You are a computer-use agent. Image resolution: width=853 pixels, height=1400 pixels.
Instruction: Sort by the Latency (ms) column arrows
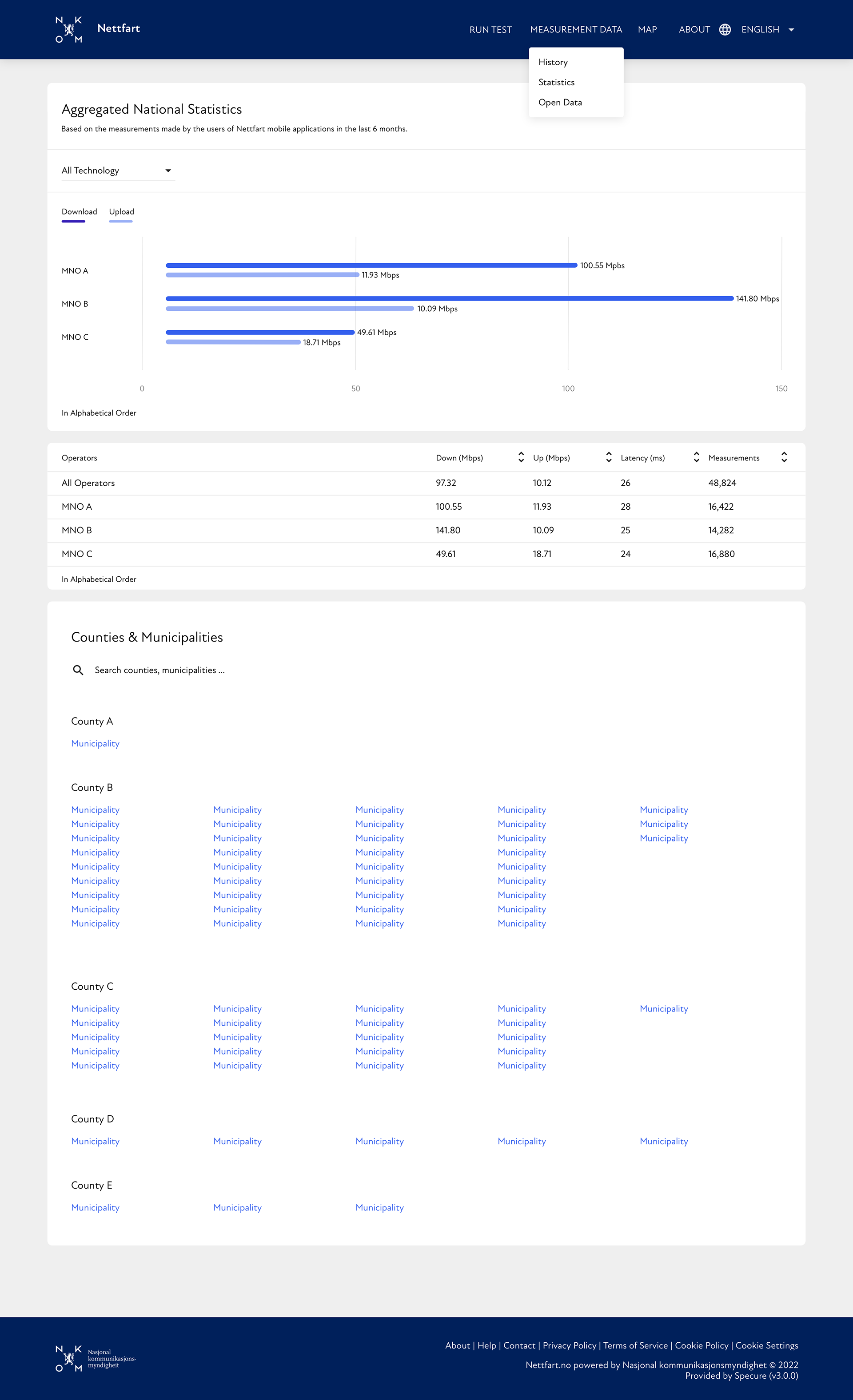[696, 457]
